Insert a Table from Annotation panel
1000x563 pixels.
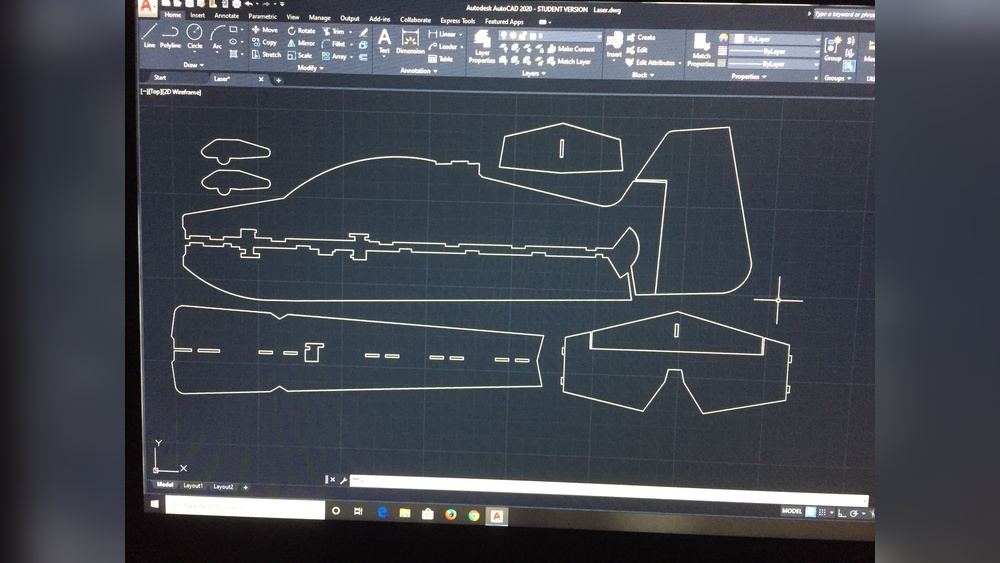pyautogui.click(x=440, y=59)
